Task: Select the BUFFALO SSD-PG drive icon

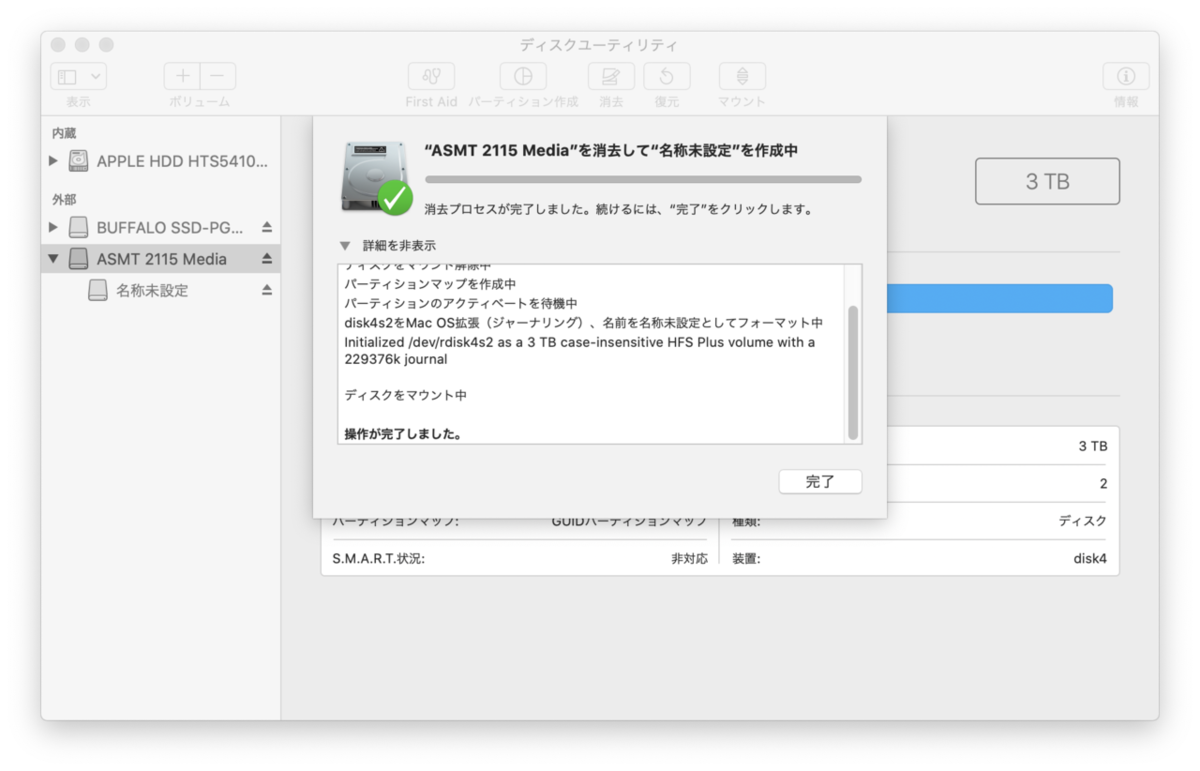Action: 78,227
